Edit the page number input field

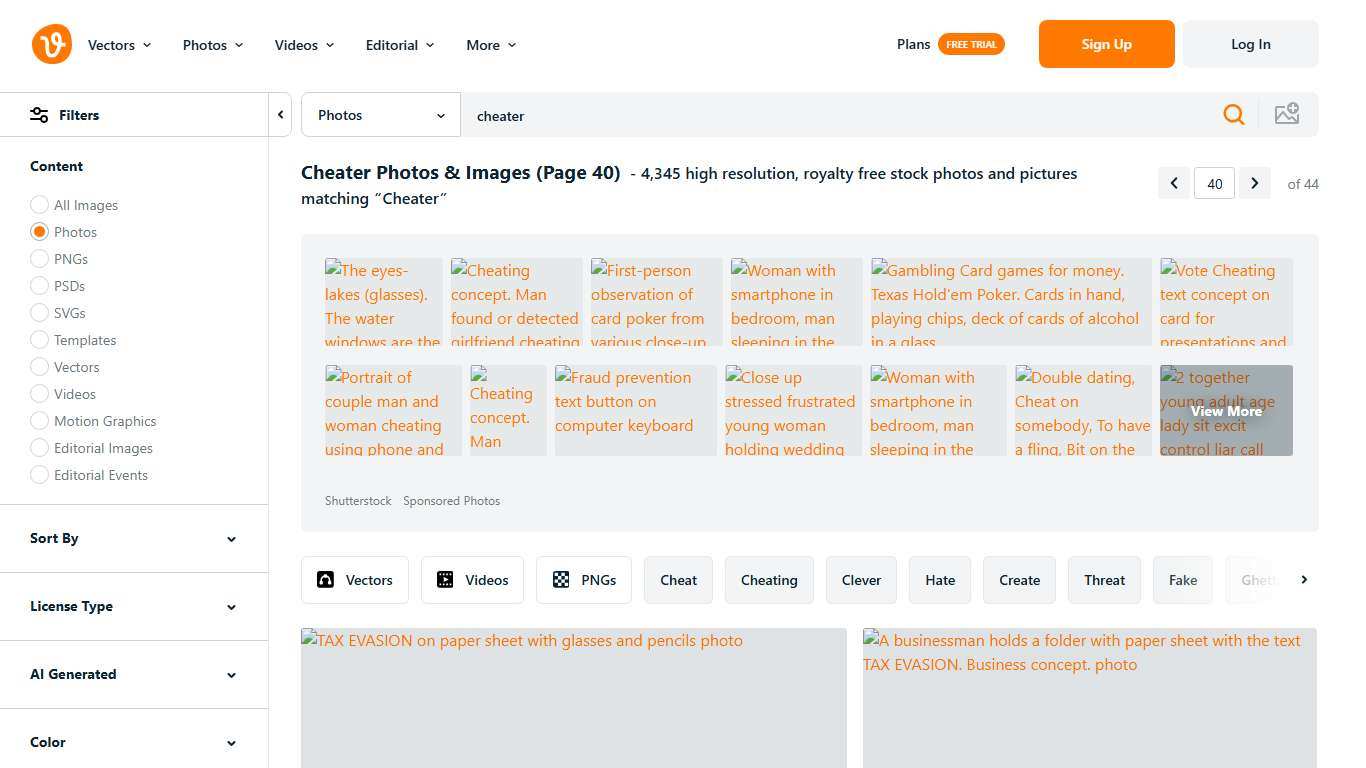[1214, 183]
